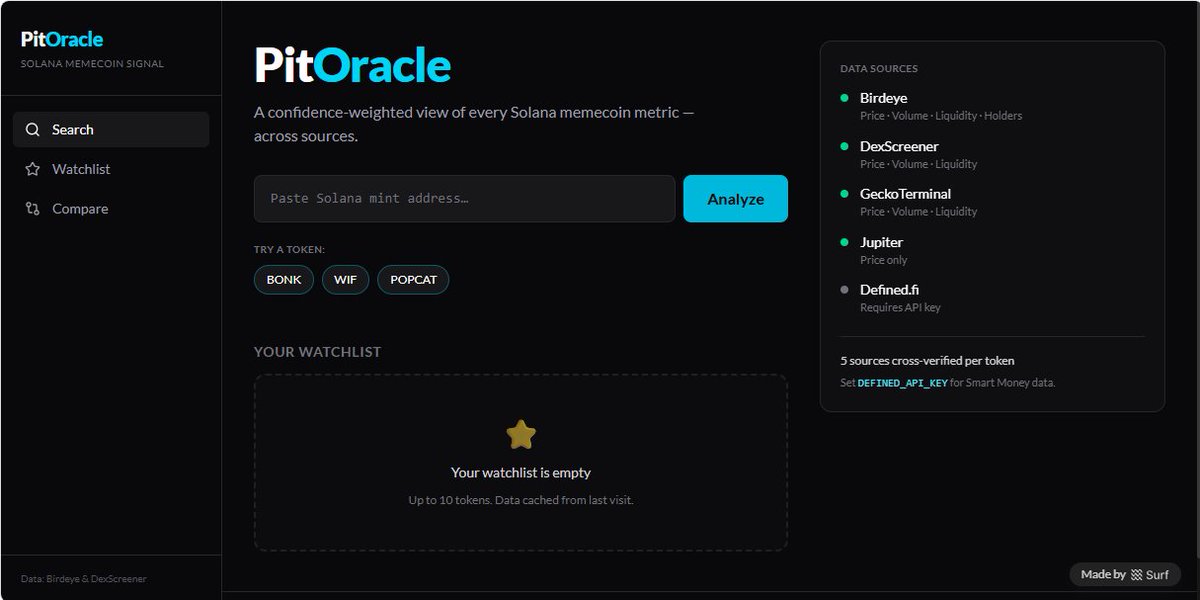Viewport: 1200px width, 600px height.
Task: Click the DEFINED_API_KEY code text
Action: pos(902,383)
